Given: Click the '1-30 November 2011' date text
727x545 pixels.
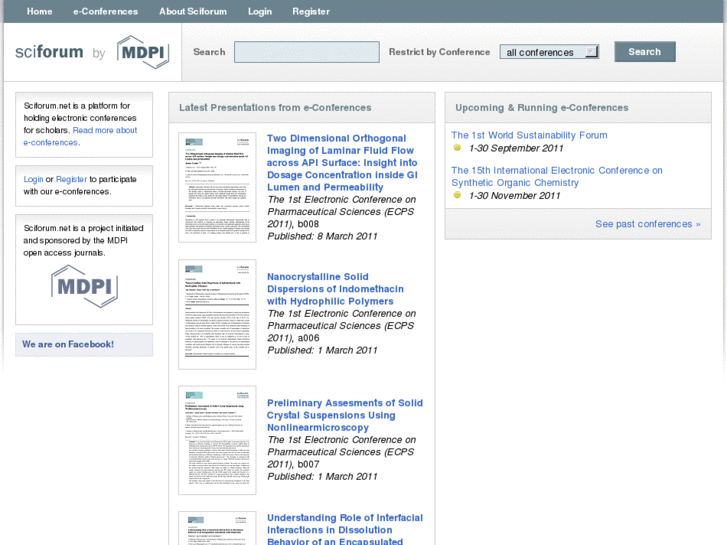Looking at the screenshot, I should coord(515,196).
